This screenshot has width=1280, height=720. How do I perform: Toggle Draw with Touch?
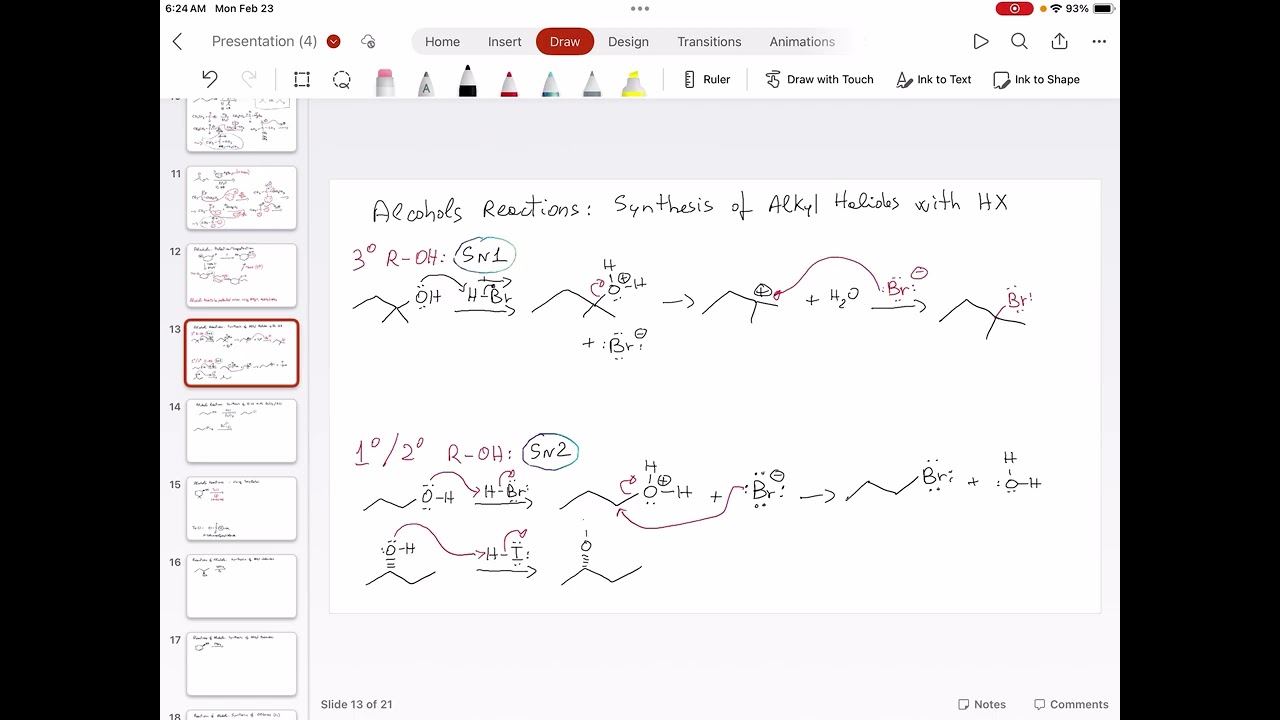click(819, 79)
